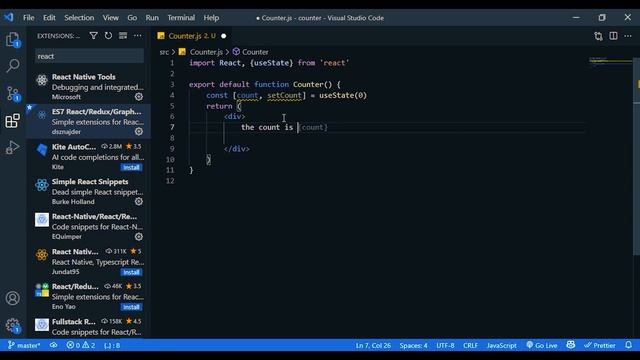
Task: Open errors and warnings problems indicator
Action: 81,345
